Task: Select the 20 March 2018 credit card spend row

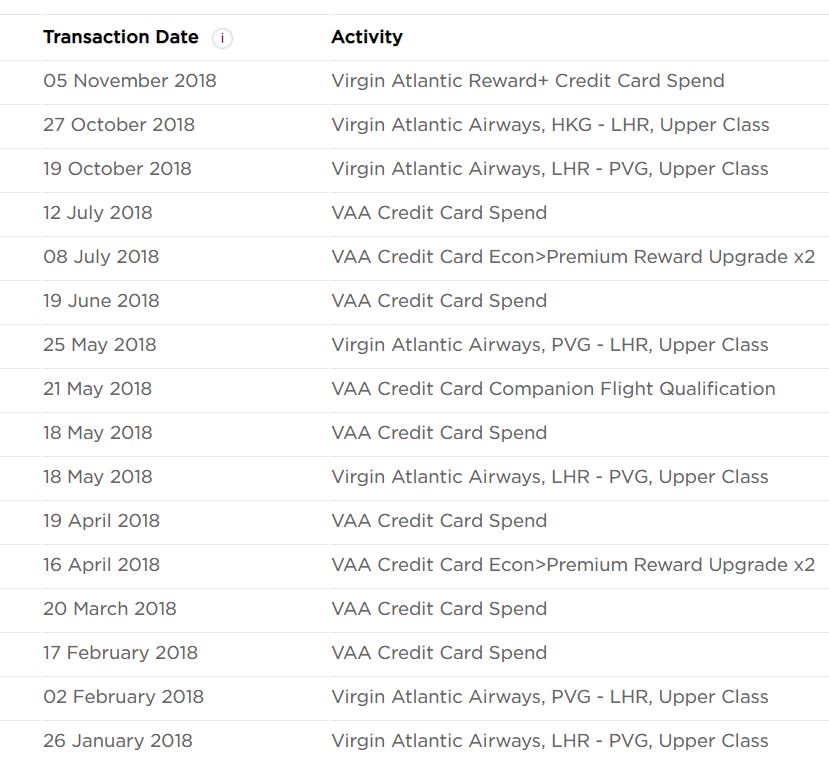Action: click(x=414, y=609)
